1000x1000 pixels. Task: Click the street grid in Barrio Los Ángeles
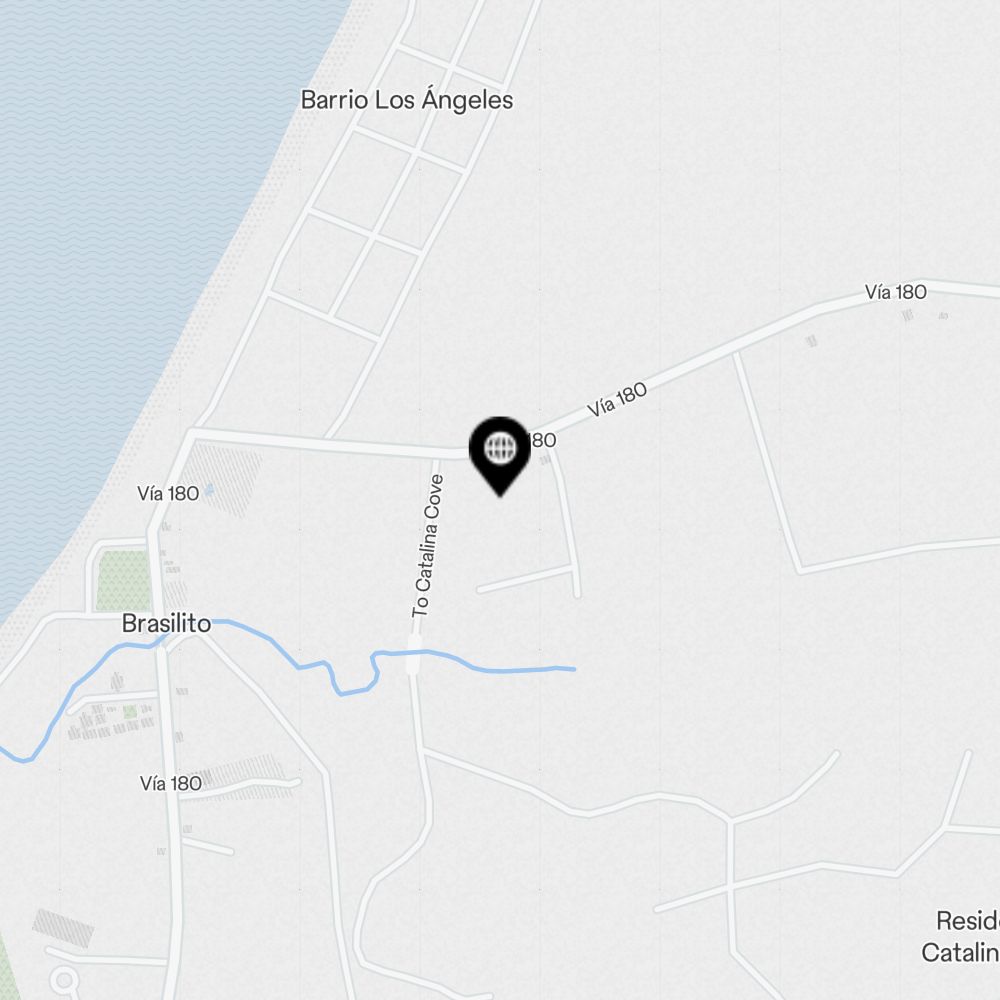(x=383, y=210)
